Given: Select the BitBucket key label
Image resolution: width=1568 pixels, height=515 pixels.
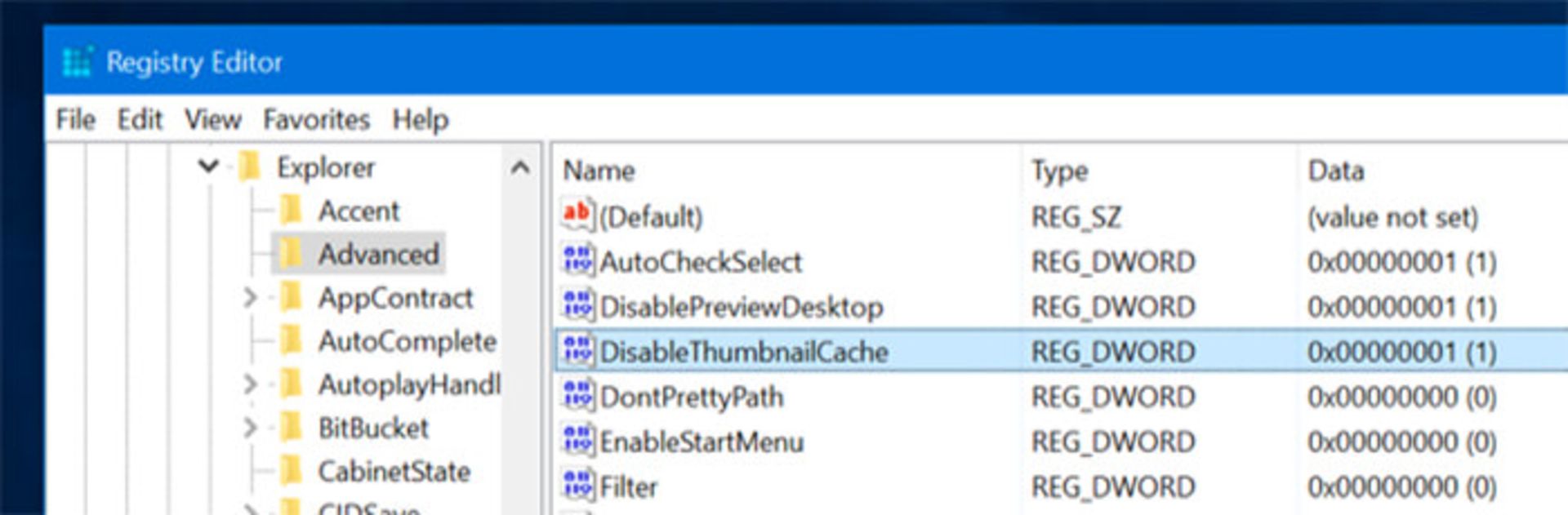Looking at the screenshot, I should [373, 428].
